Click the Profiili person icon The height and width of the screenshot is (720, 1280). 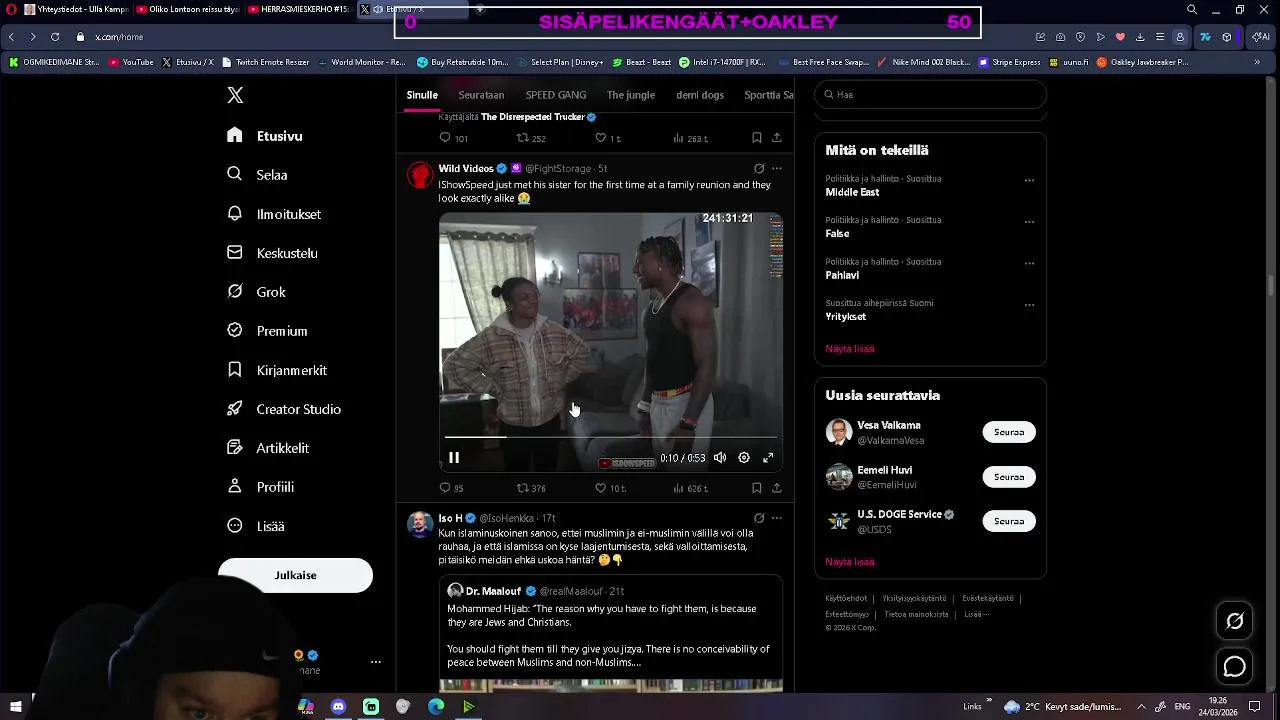pos(235,487)
